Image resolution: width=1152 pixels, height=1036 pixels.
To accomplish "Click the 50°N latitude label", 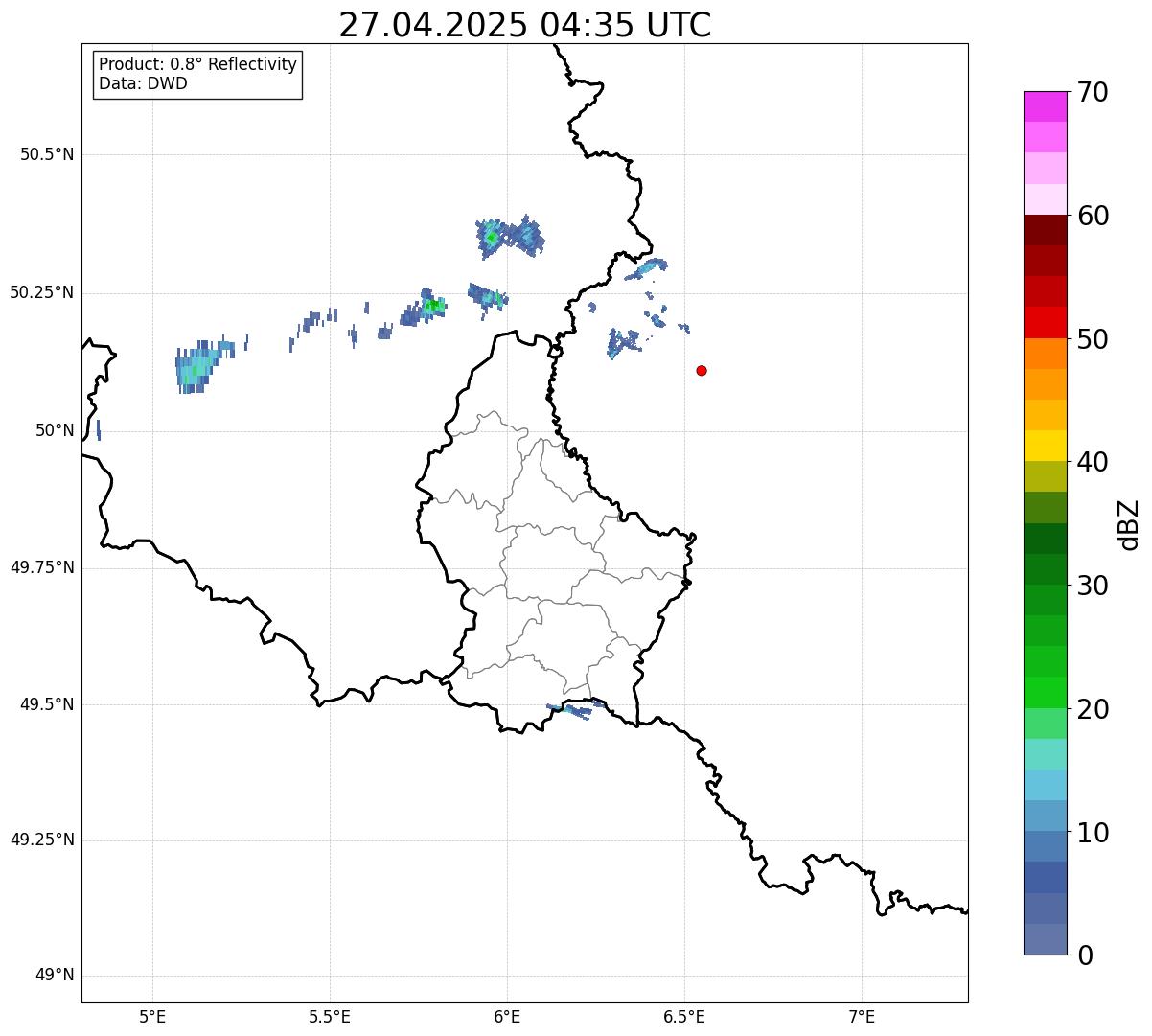I will click(x=55, y=430).
